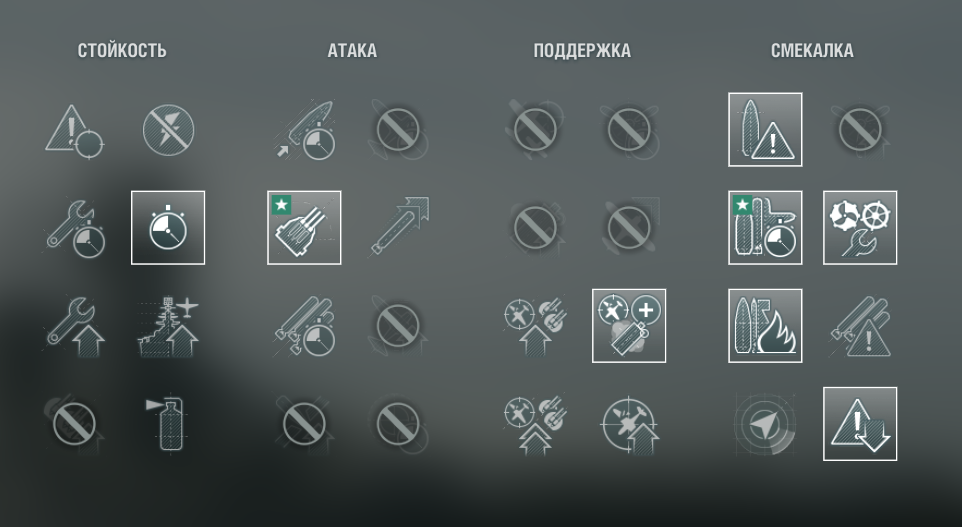Pick the ship hull with timer skill under АТАКА

point(304,129)
